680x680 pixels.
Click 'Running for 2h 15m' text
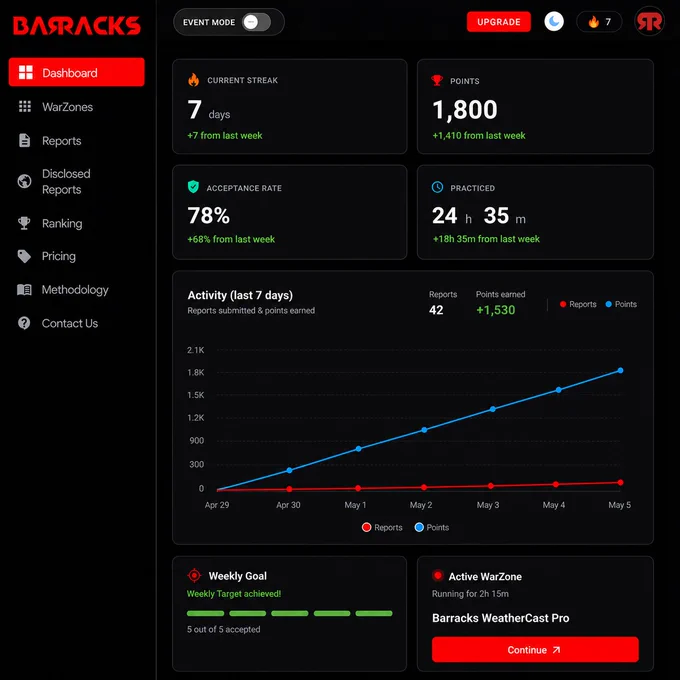pyautogui.click(x=470, y=594)
